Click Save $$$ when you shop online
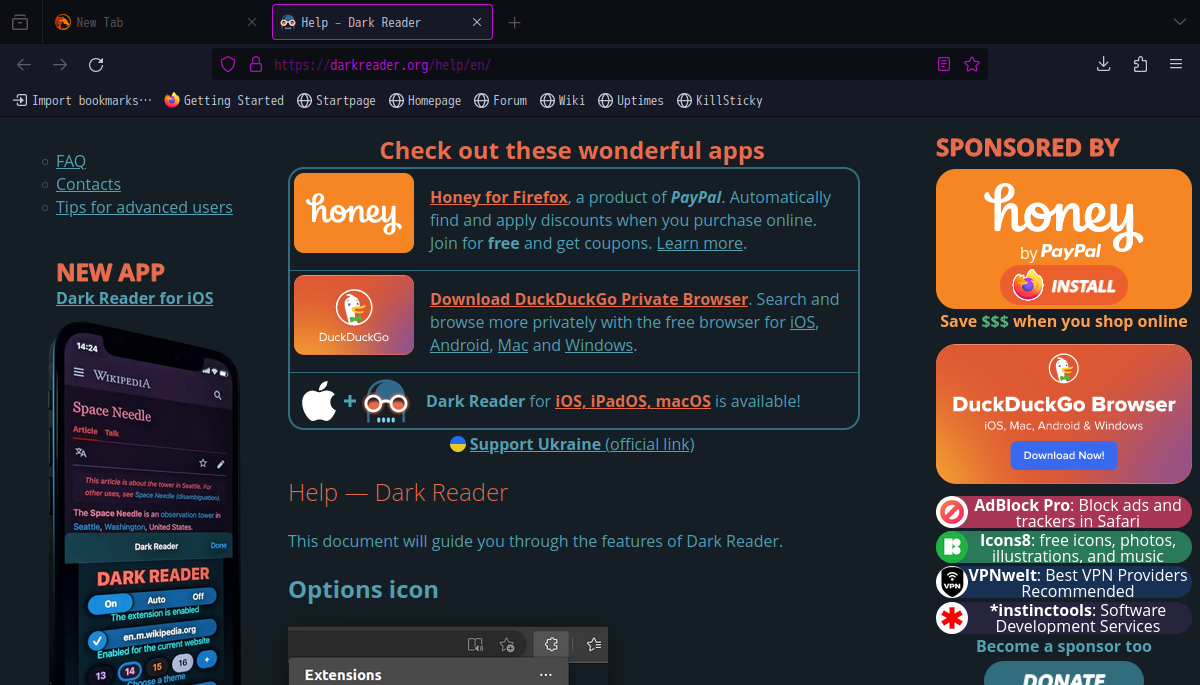Image resolution: width=1200 pixels, height=685 pixels. tap(1064, 321)
